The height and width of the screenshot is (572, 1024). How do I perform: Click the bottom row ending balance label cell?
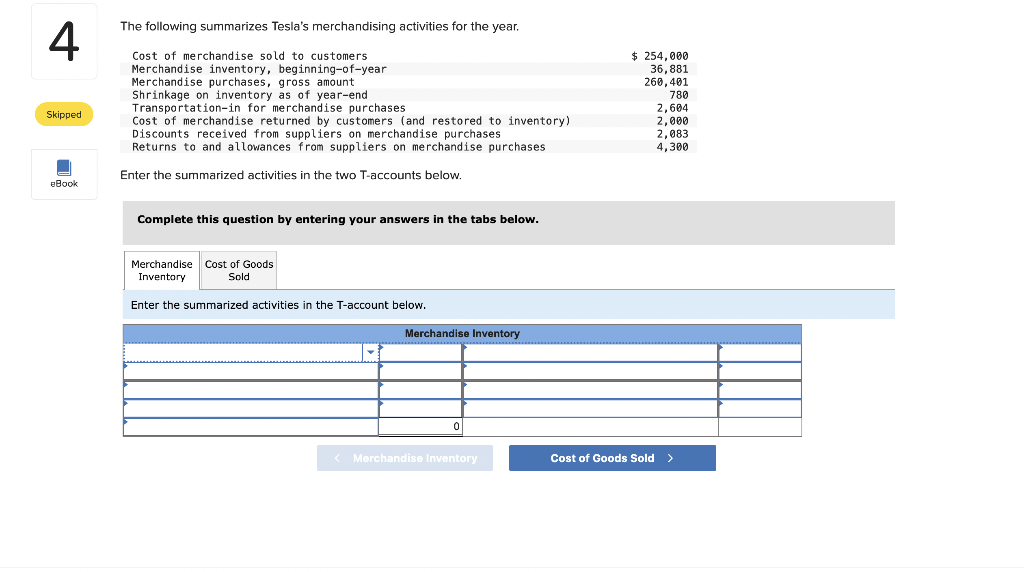pos(251,427)
